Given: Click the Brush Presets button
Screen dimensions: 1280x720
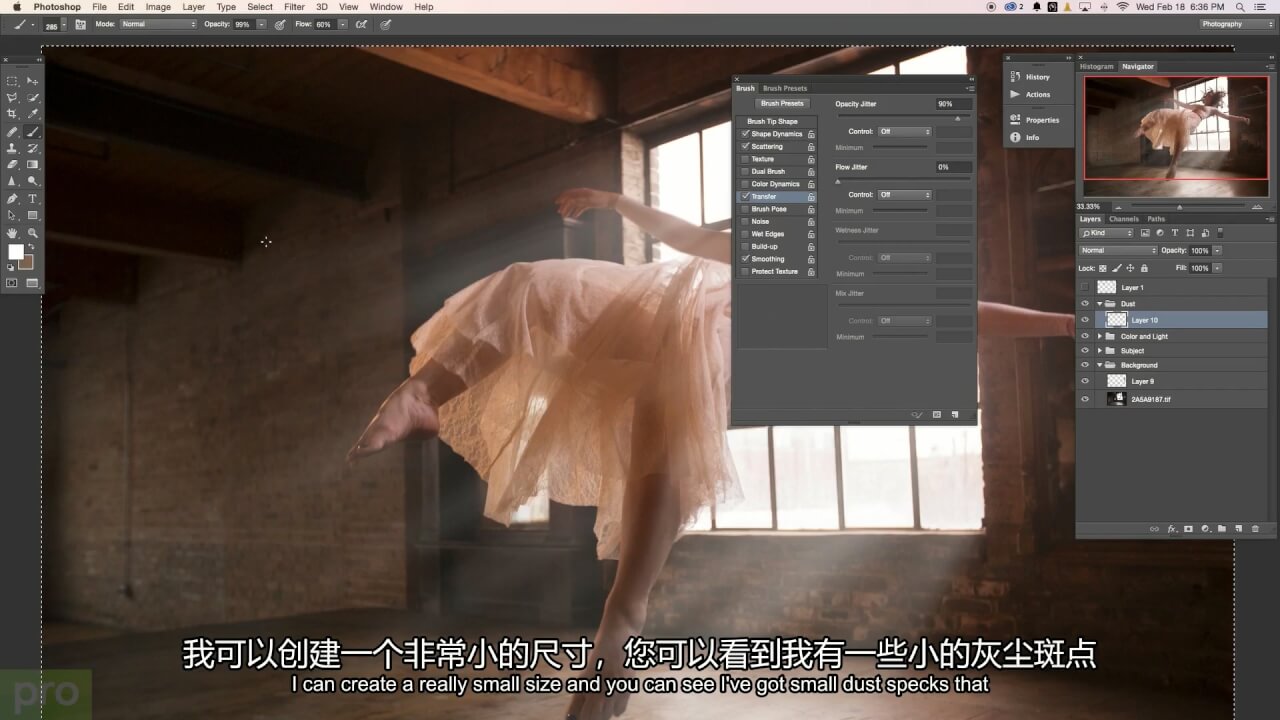Looking at the screenshot, I should pos(782,103).
